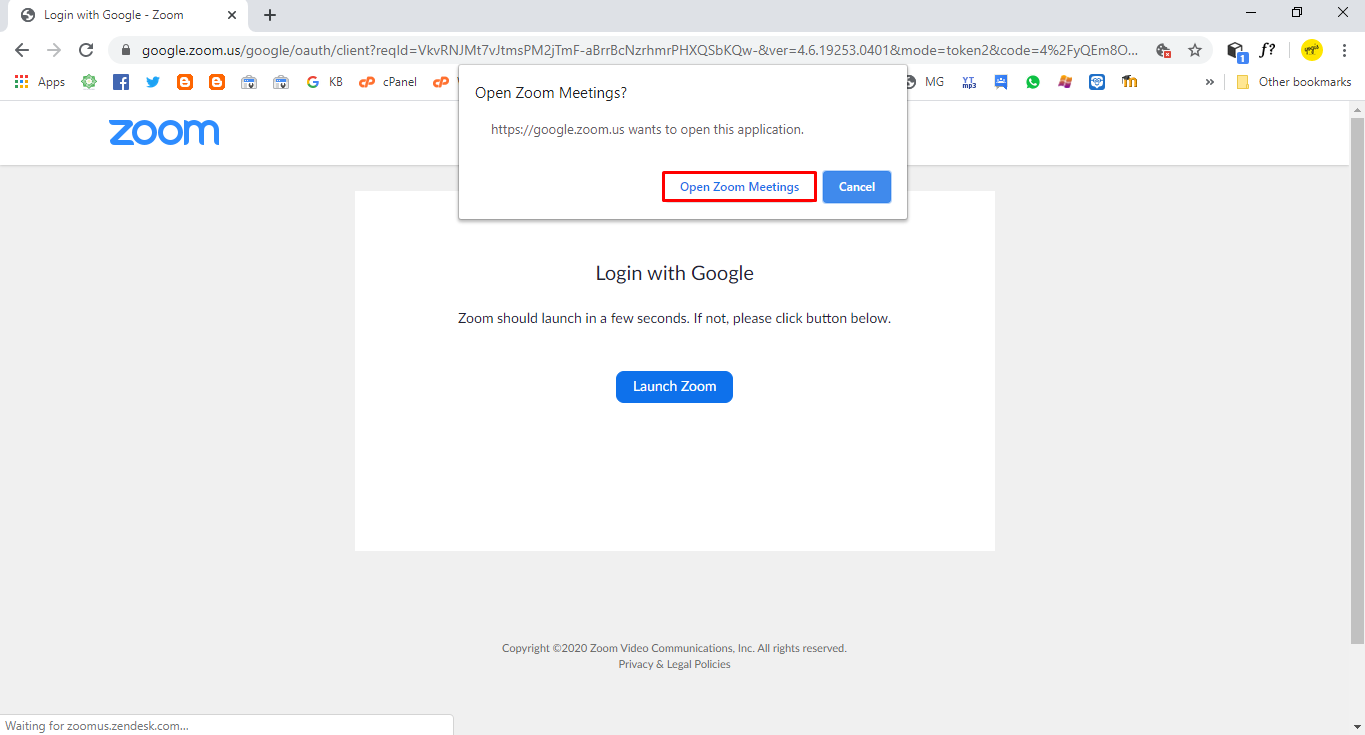Click the Login with Google heading

click(674, 273)
